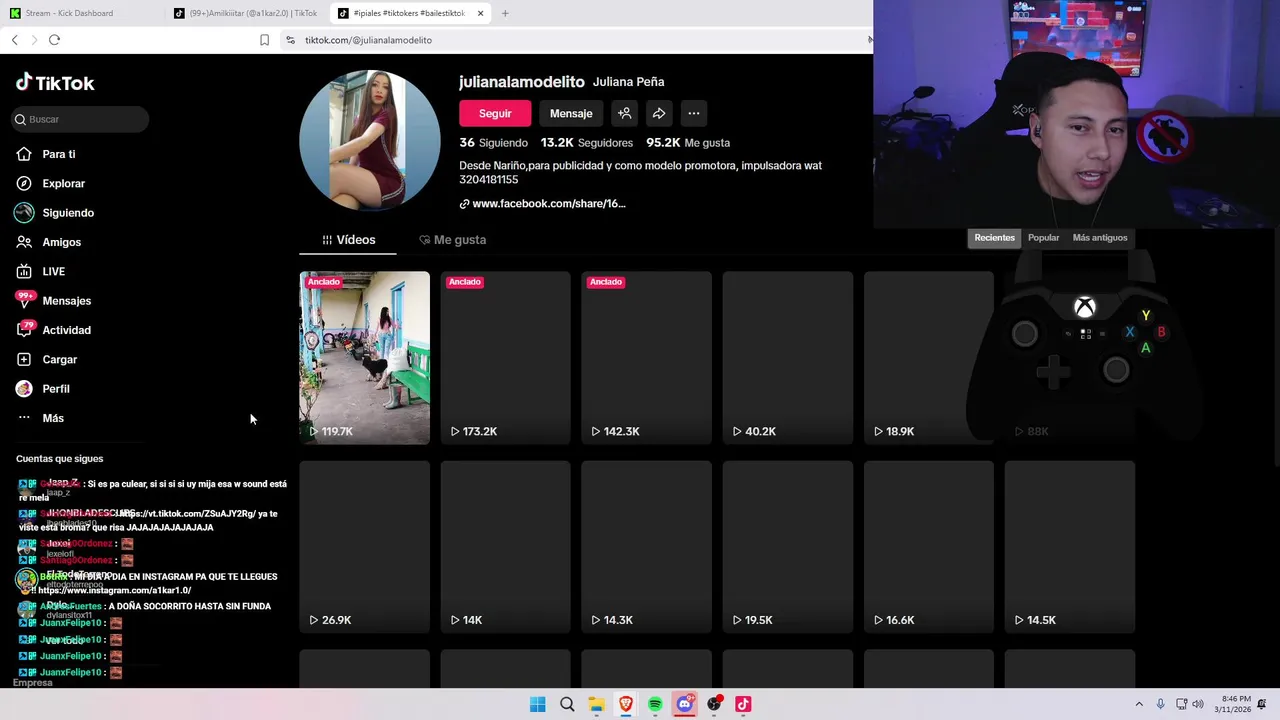
Task: Click the browser back arrow
Action: coord(15,40)
